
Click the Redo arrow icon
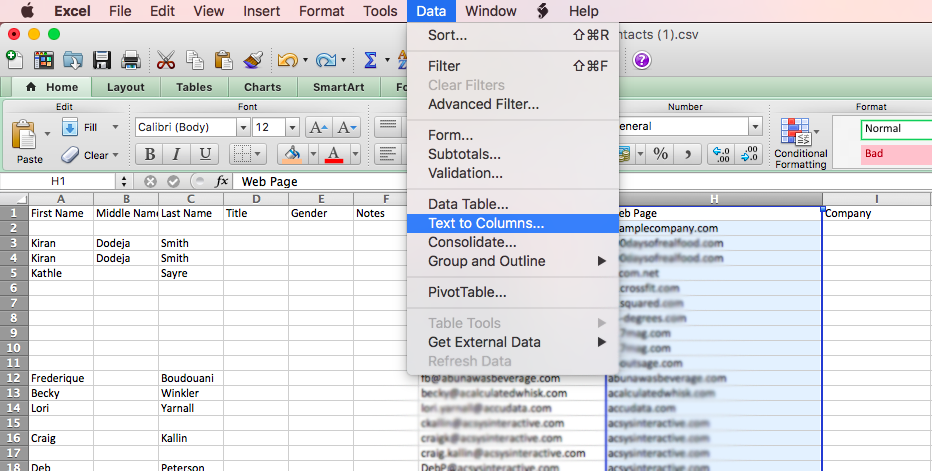[326, 60]
